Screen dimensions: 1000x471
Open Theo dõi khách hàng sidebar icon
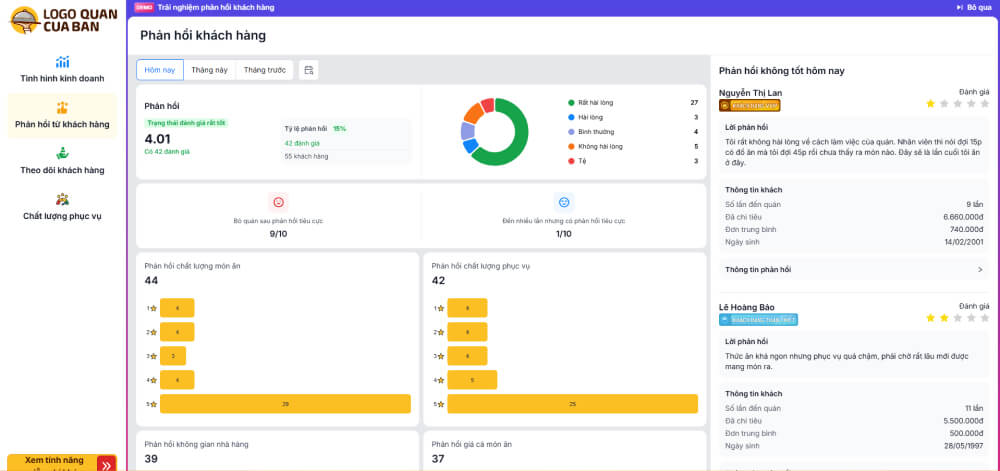[62, 153]
